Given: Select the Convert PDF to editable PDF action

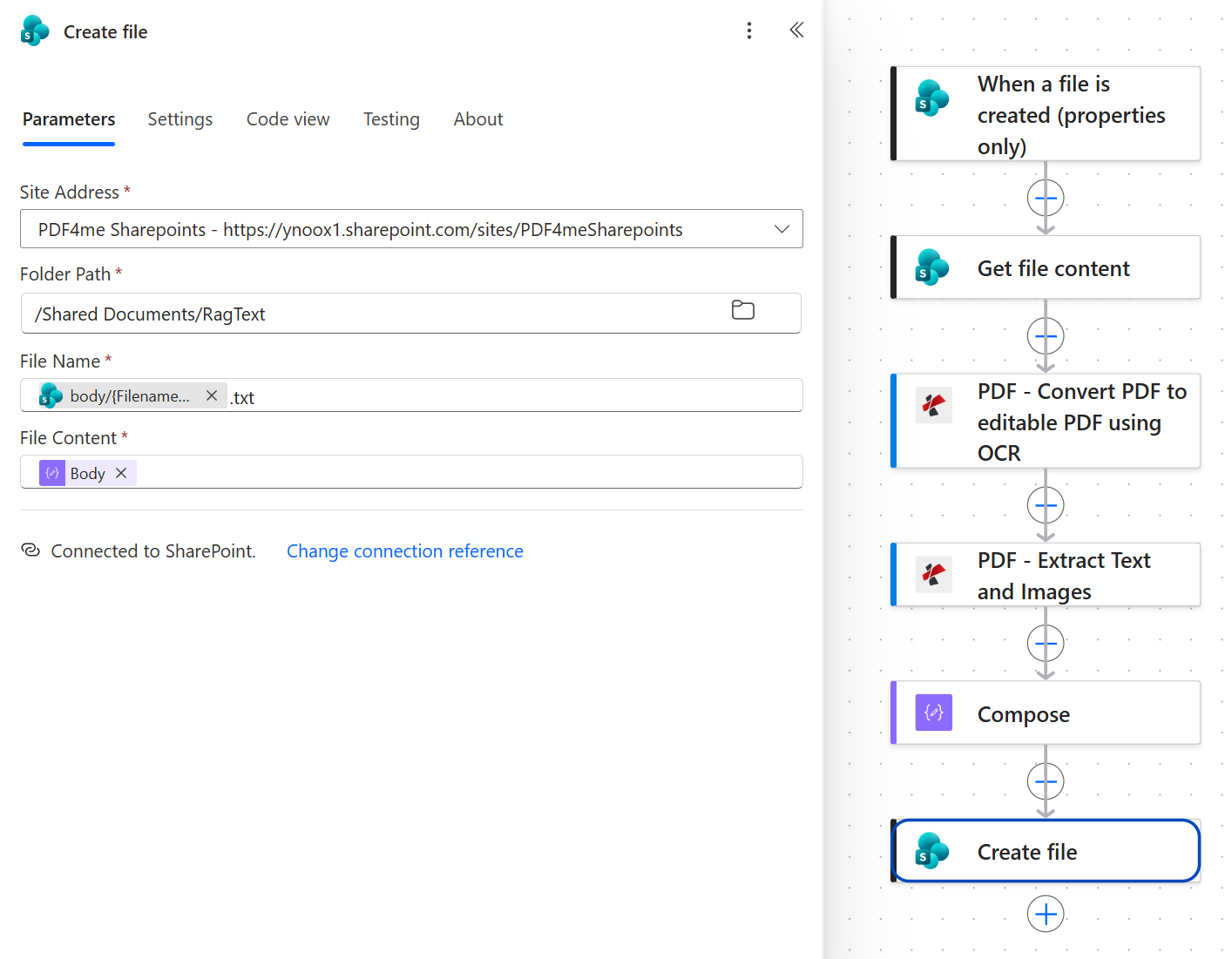Looking at the screenshot, I should click(1046, 422).
